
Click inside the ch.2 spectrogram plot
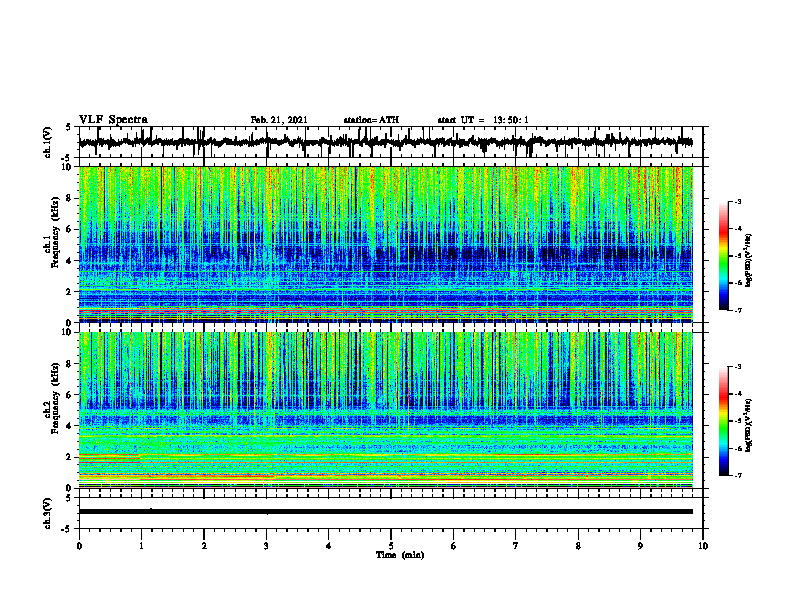click(x=385, y=410)
